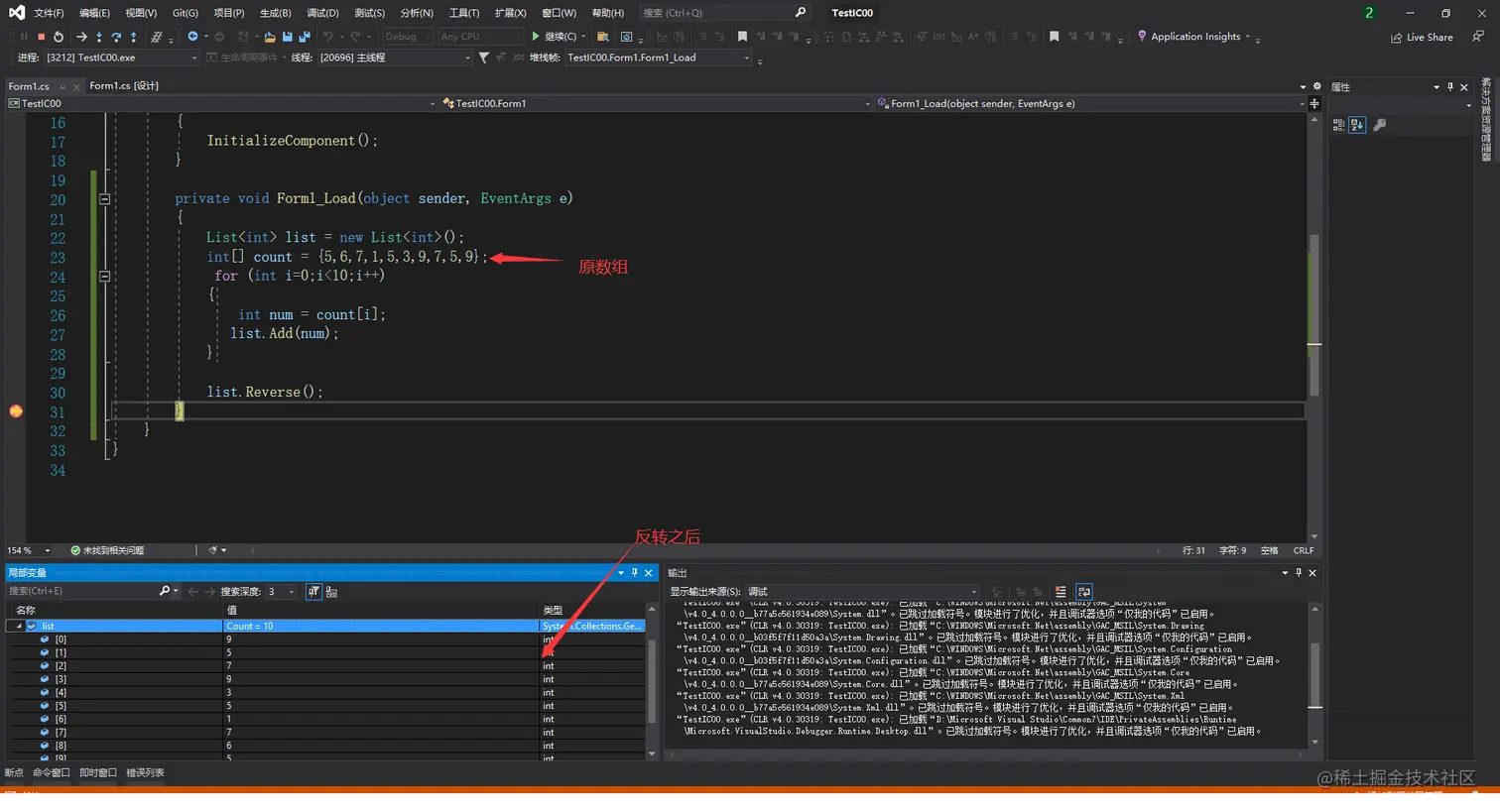The height and width of the screenshot is (812, 1500).
Task: Switch to 即时窗口 tab
Action: coord(98,772)
